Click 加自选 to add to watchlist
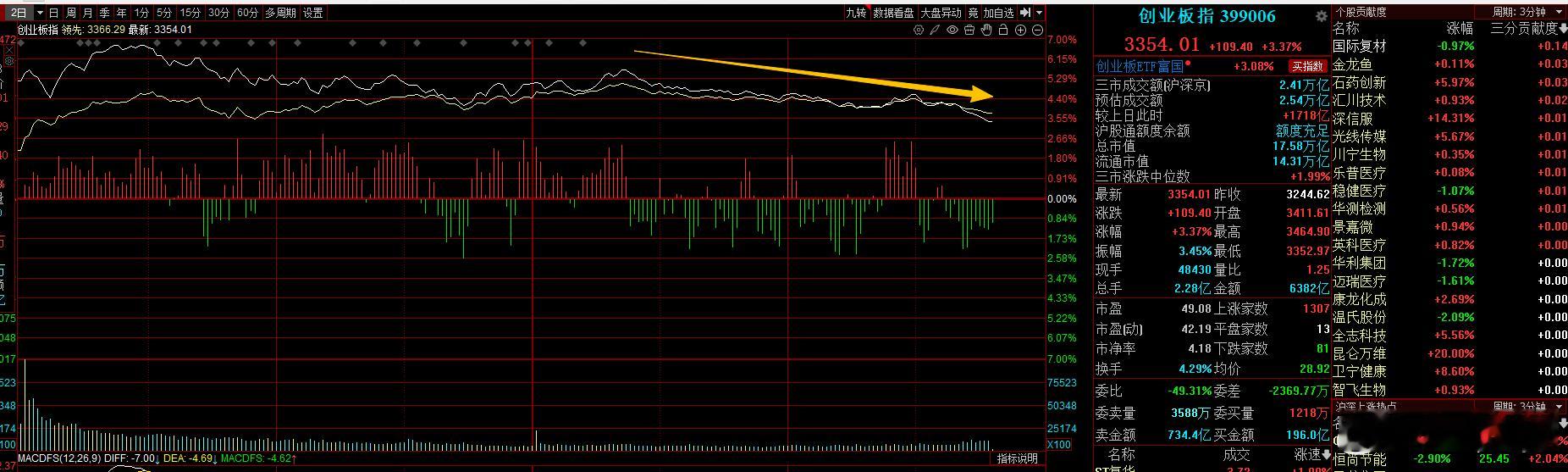The image size is (1568, 472). (998, 13)
